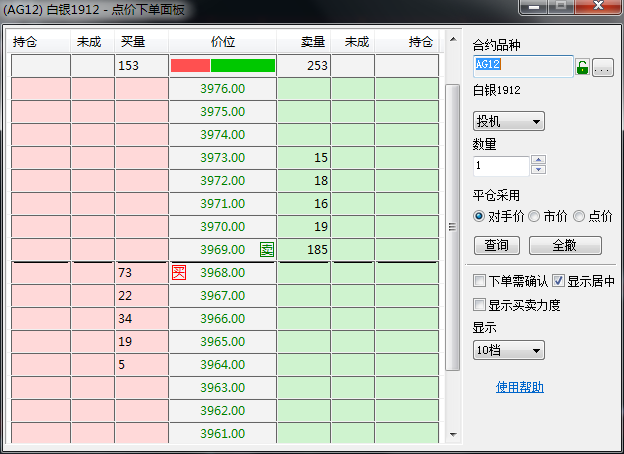
Task: Click price 3961.00 in the ladder
Action: pyautogui.click(x=222, y=433)
